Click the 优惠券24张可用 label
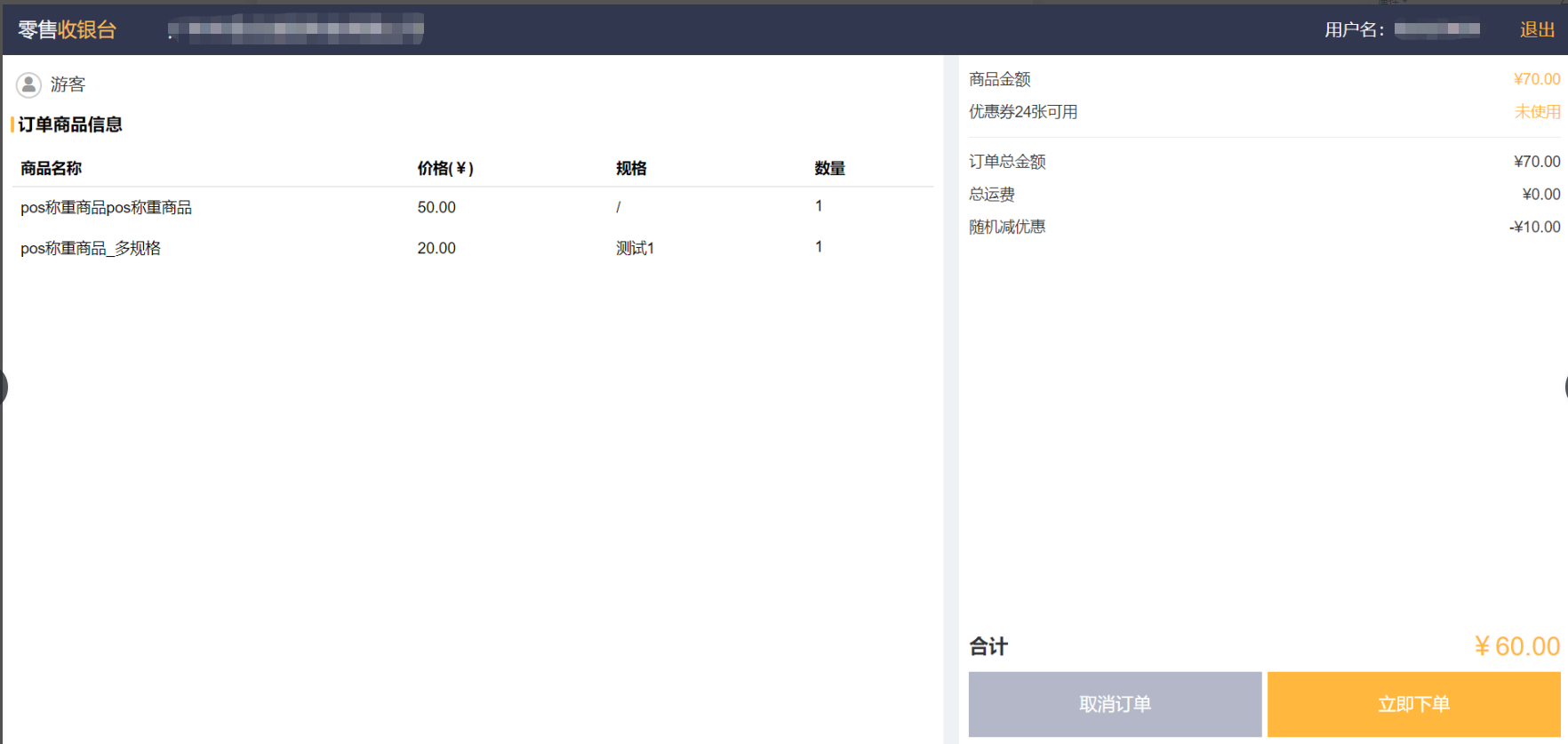1568x744 pixels. 1022,112
